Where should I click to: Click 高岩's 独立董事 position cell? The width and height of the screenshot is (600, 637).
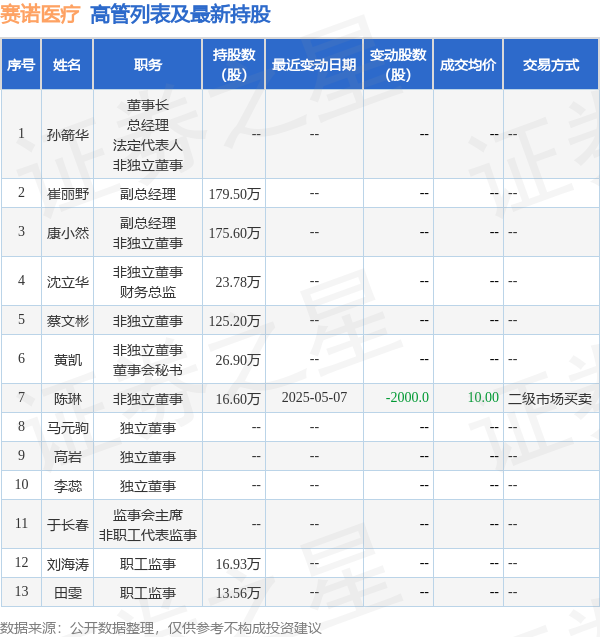(148, 457)
